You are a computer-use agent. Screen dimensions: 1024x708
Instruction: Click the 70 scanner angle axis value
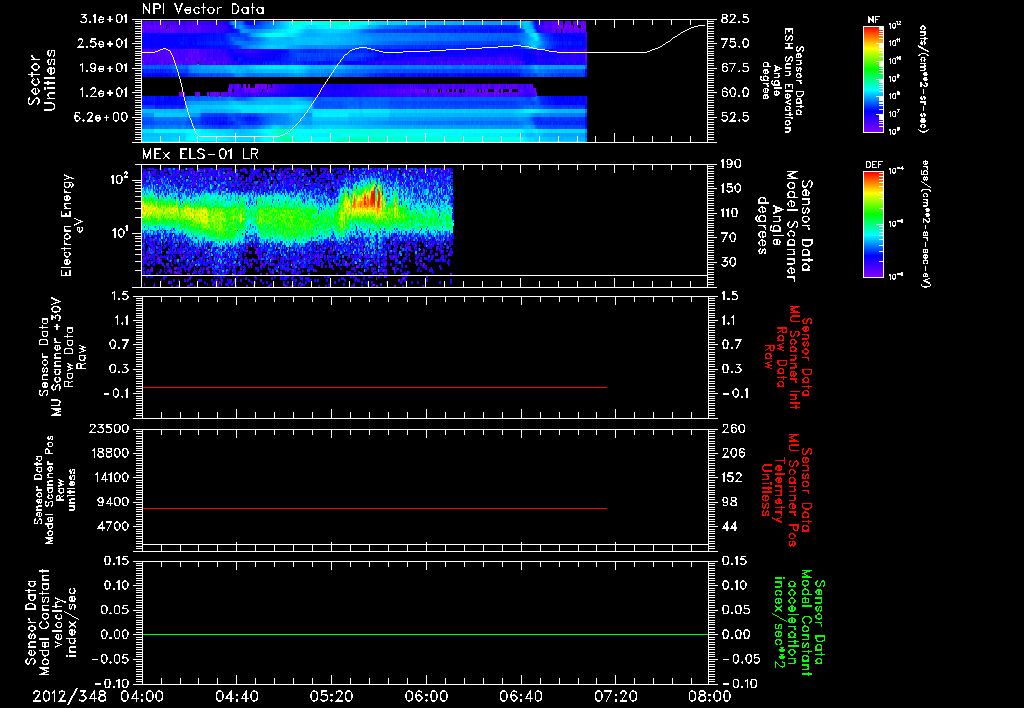coord(728,238)
